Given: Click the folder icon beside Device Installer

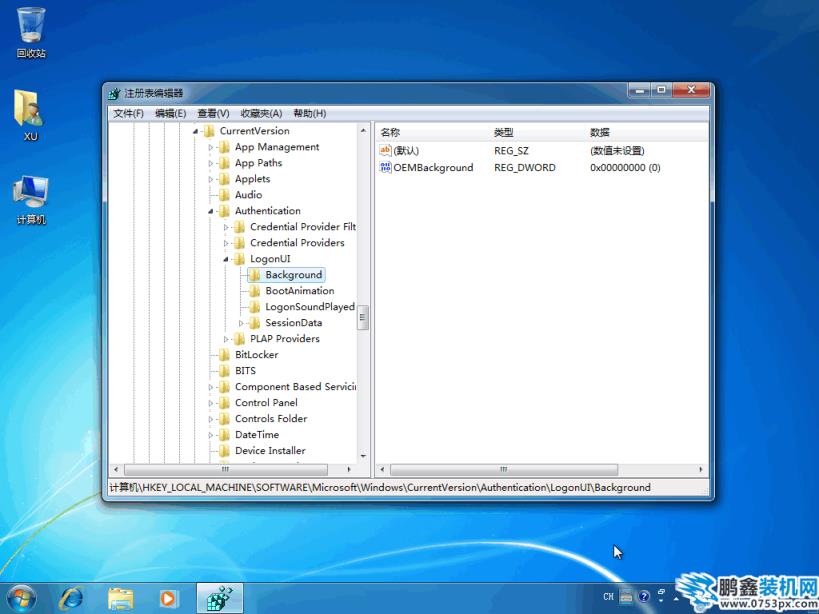Looking at the screenshot, I should (x=224, y=451).
